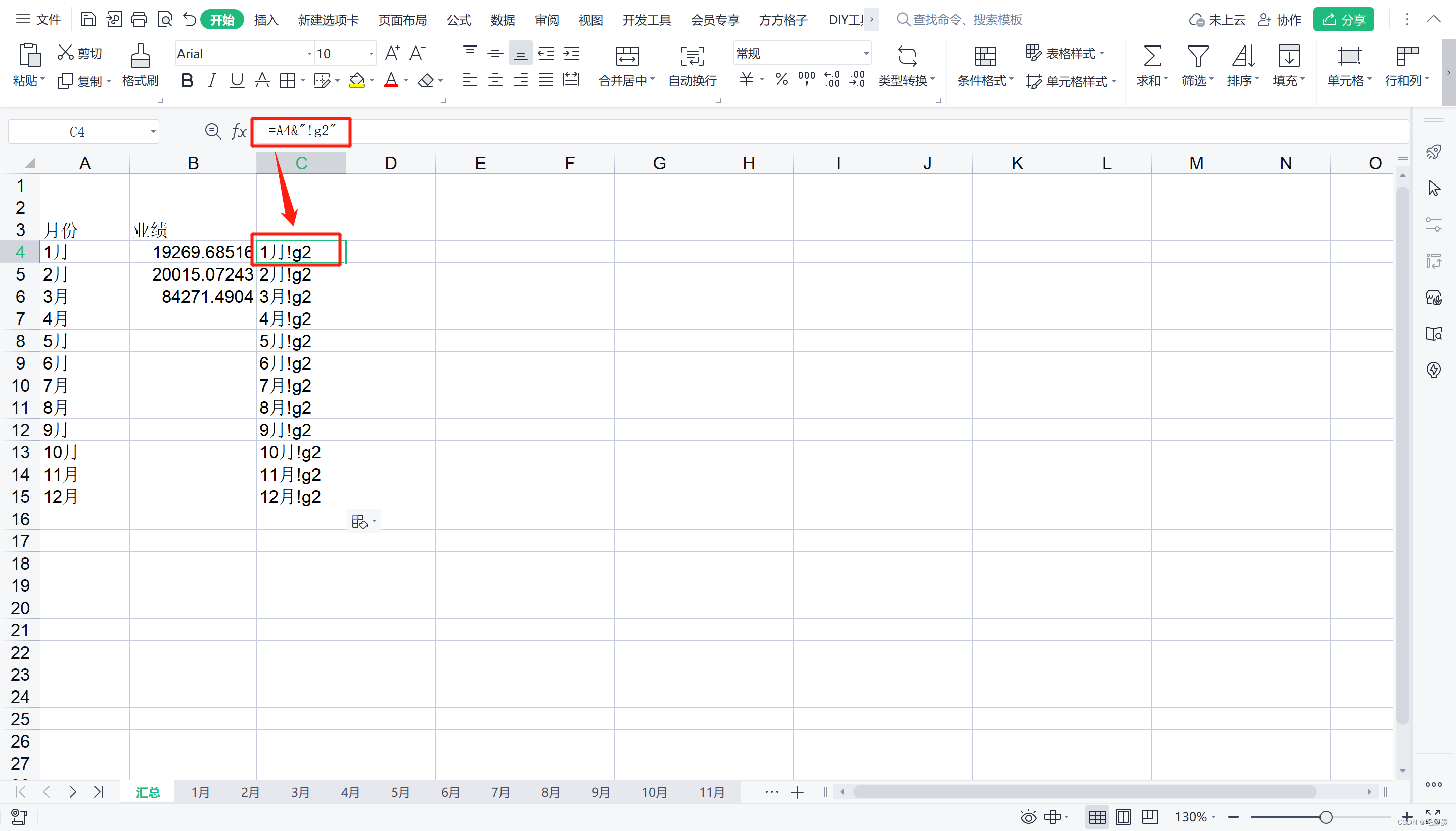This screenshot has width=1456, height=831.
Task: Click the Cut (剪切) scissors icon
Action: [x=66, y=53]
